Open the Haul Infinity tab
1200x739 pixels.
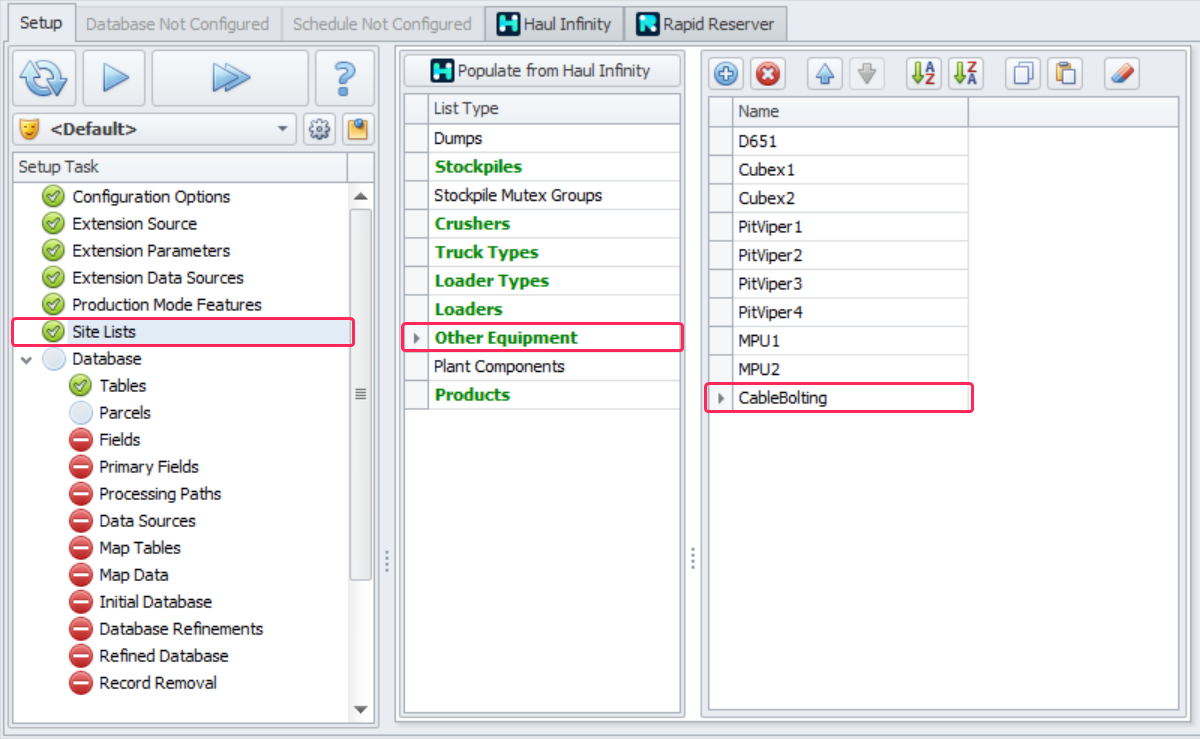tap(554, 23)
